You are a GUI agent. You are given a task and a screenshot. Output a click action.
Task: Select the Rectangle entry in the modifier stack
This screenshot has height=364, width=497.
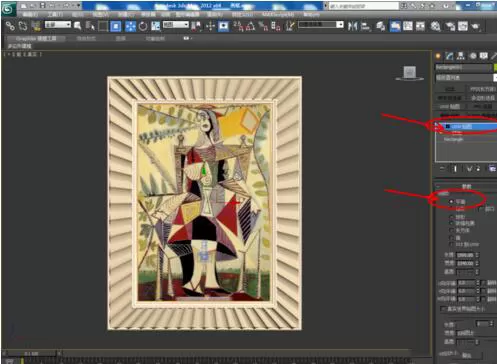[453, 139]
